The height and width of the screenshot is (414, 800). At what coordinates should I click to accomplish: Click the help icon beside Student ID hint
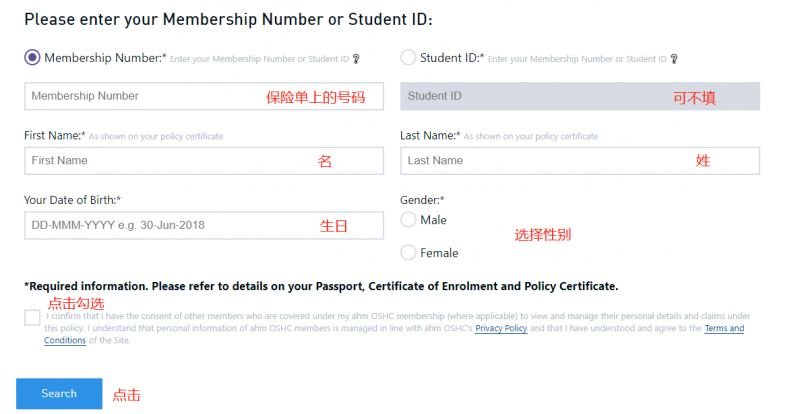click(x=674, y=59)
